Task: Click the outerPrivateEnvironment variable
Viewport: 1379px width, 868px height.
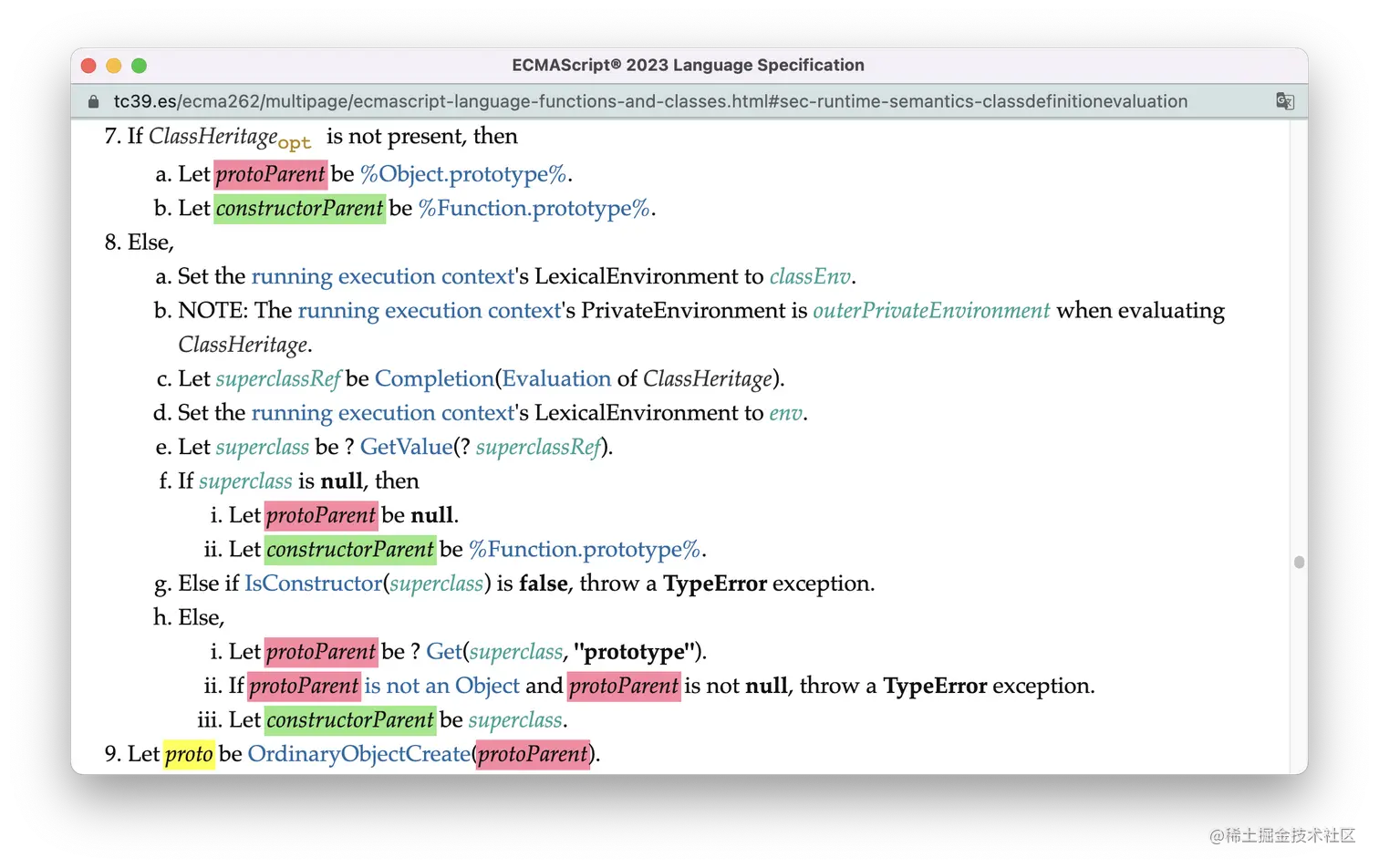Action: click(x=931, y=311)
